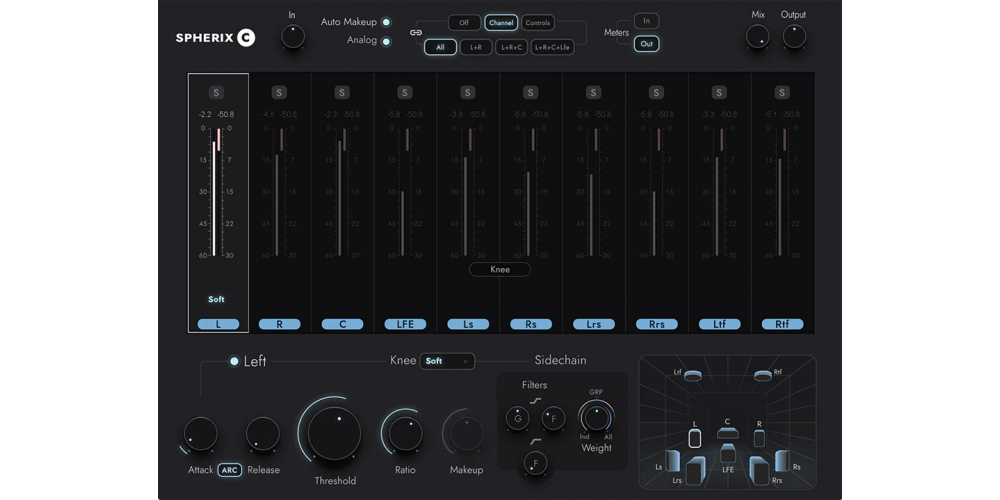Solo the Lrs channel
1000x500 pixels.
594,92
